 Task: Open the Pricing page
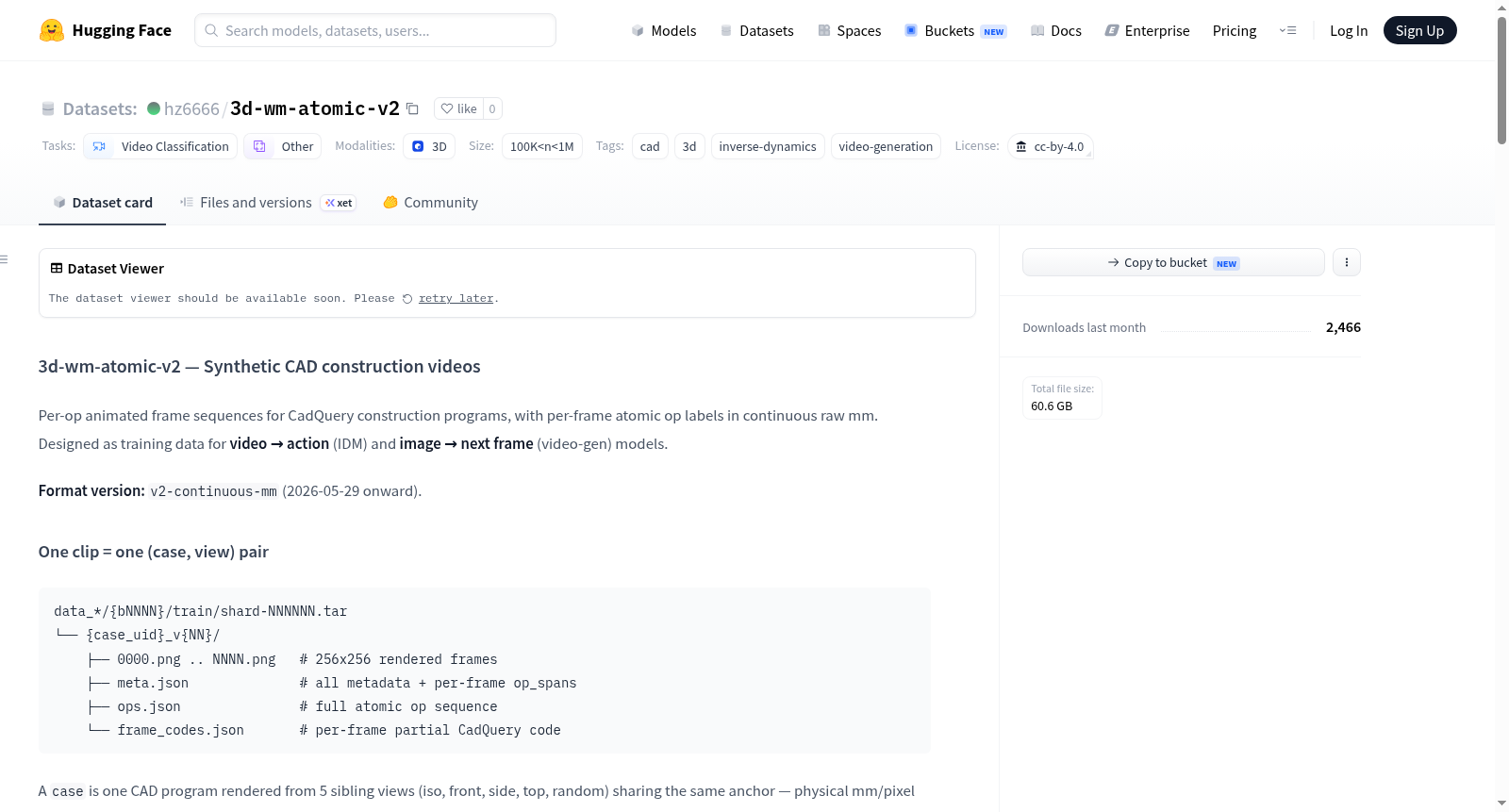[x=1235, y=30]
